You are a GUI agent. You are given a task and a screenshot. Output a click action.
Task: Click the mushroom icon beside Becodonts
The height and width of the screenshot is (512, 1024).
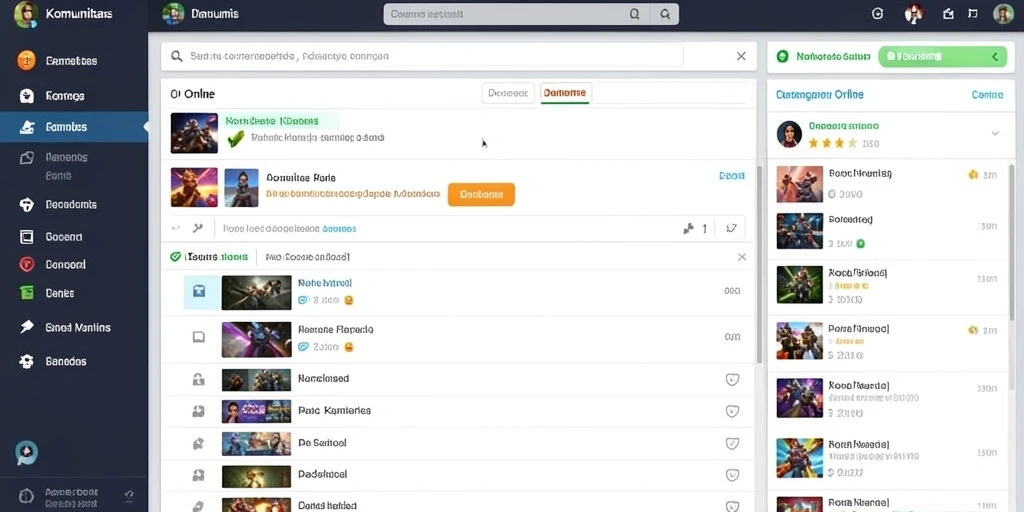[x=26, y=204]
